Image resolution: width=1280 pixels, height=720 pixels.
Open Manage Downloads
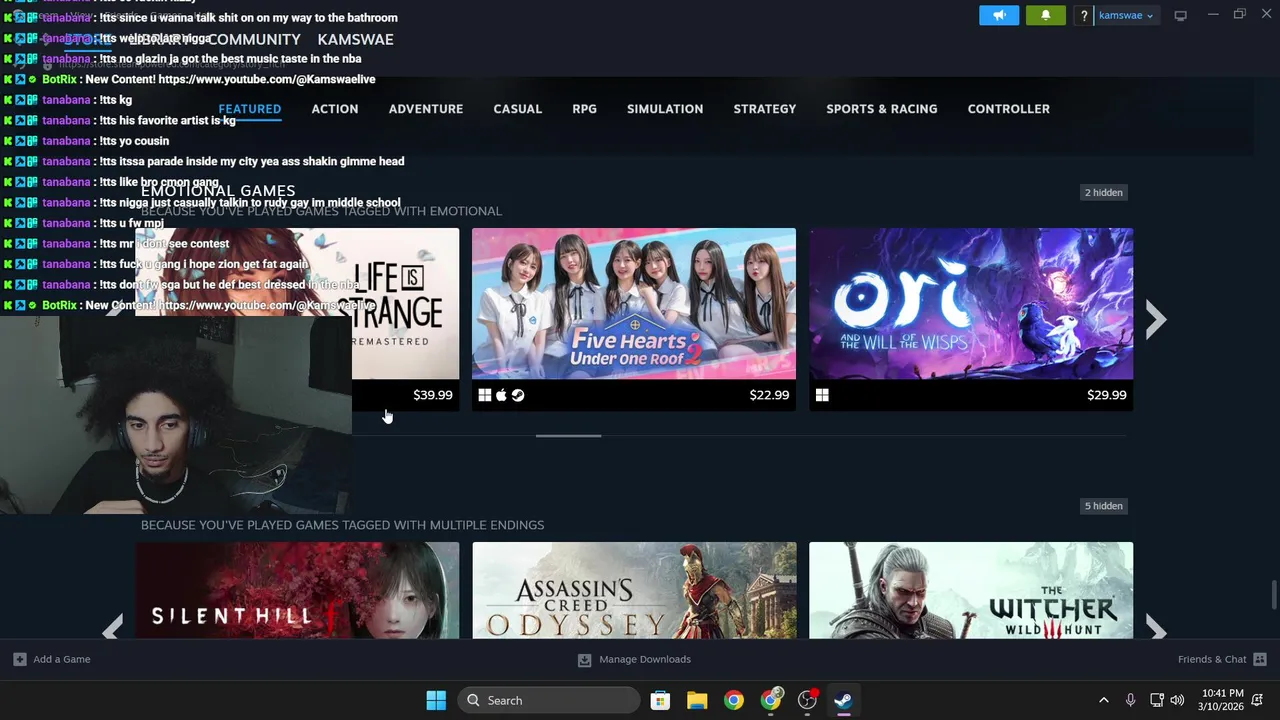coord(634,659)
